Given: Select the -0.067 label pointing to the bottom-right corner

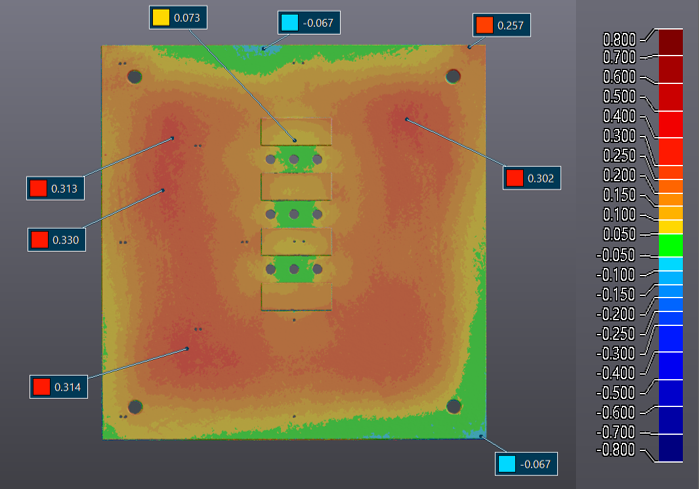Looking at the screenshot, I should coord(526,464).
